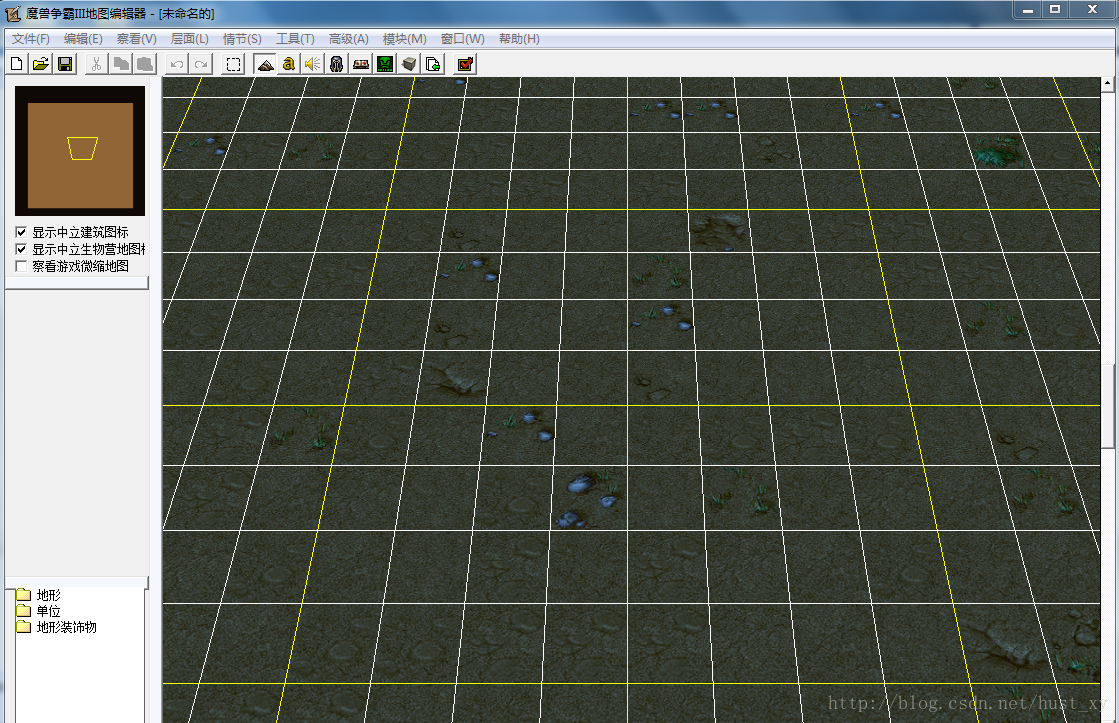Open the 文件(F) menu
The height and width of the screenshot is (723, 1119).
click(31, 39)
